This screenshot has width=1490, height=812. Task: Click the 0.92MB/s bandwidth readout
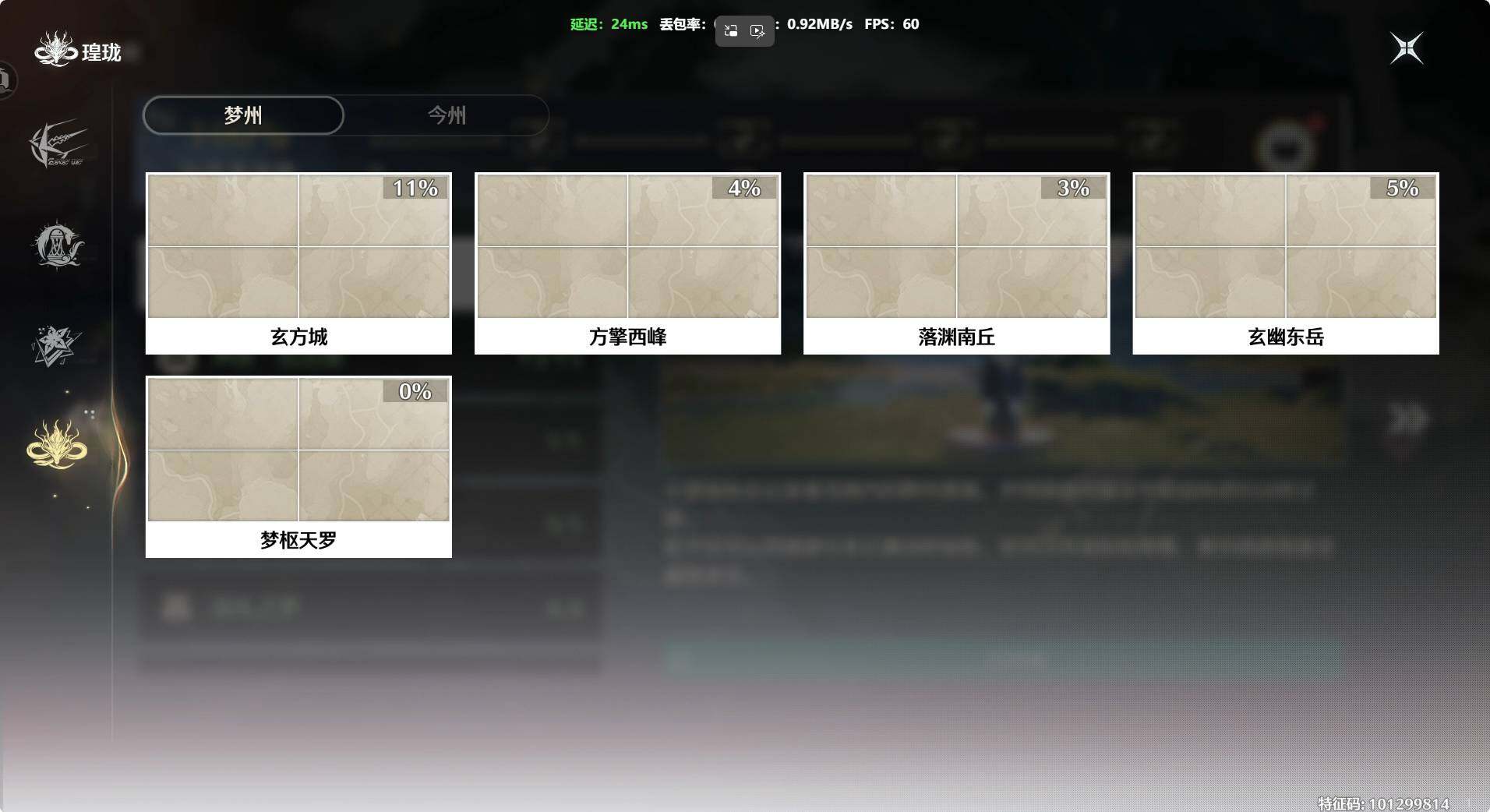point(820,24)
